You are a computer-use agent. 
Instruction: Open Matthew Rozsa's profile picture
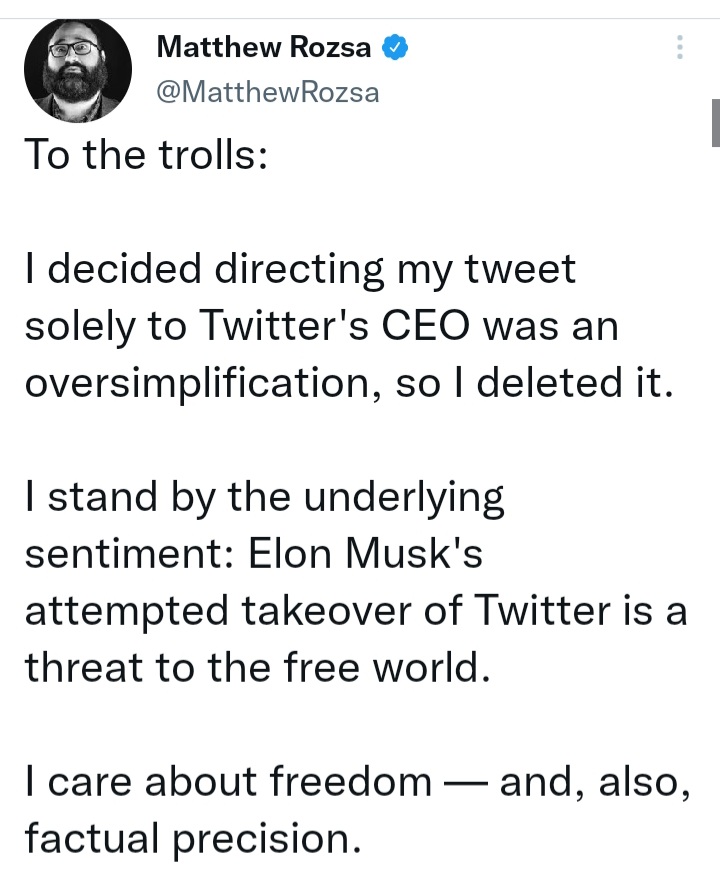point(78,70)
